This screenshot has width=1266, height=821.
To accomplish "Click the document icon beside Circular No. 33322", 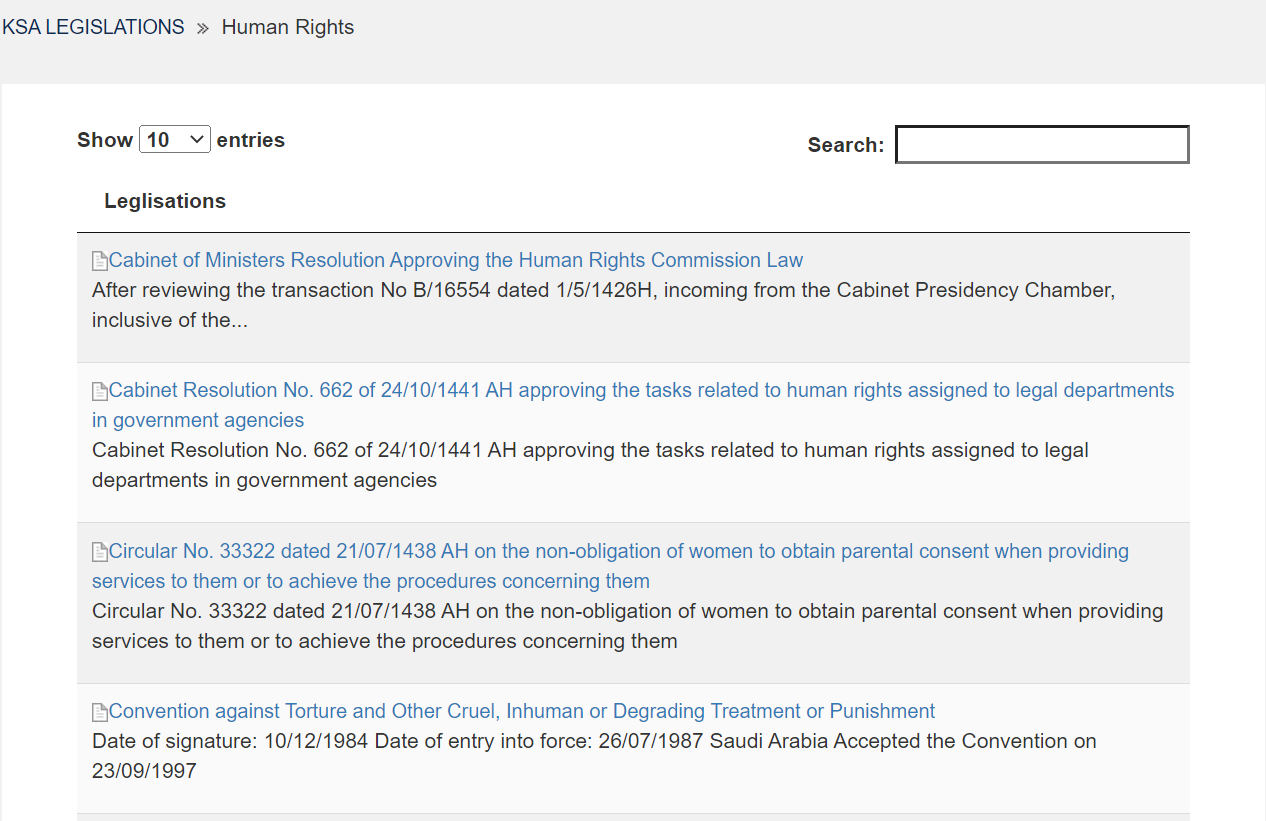I will 99,551.
